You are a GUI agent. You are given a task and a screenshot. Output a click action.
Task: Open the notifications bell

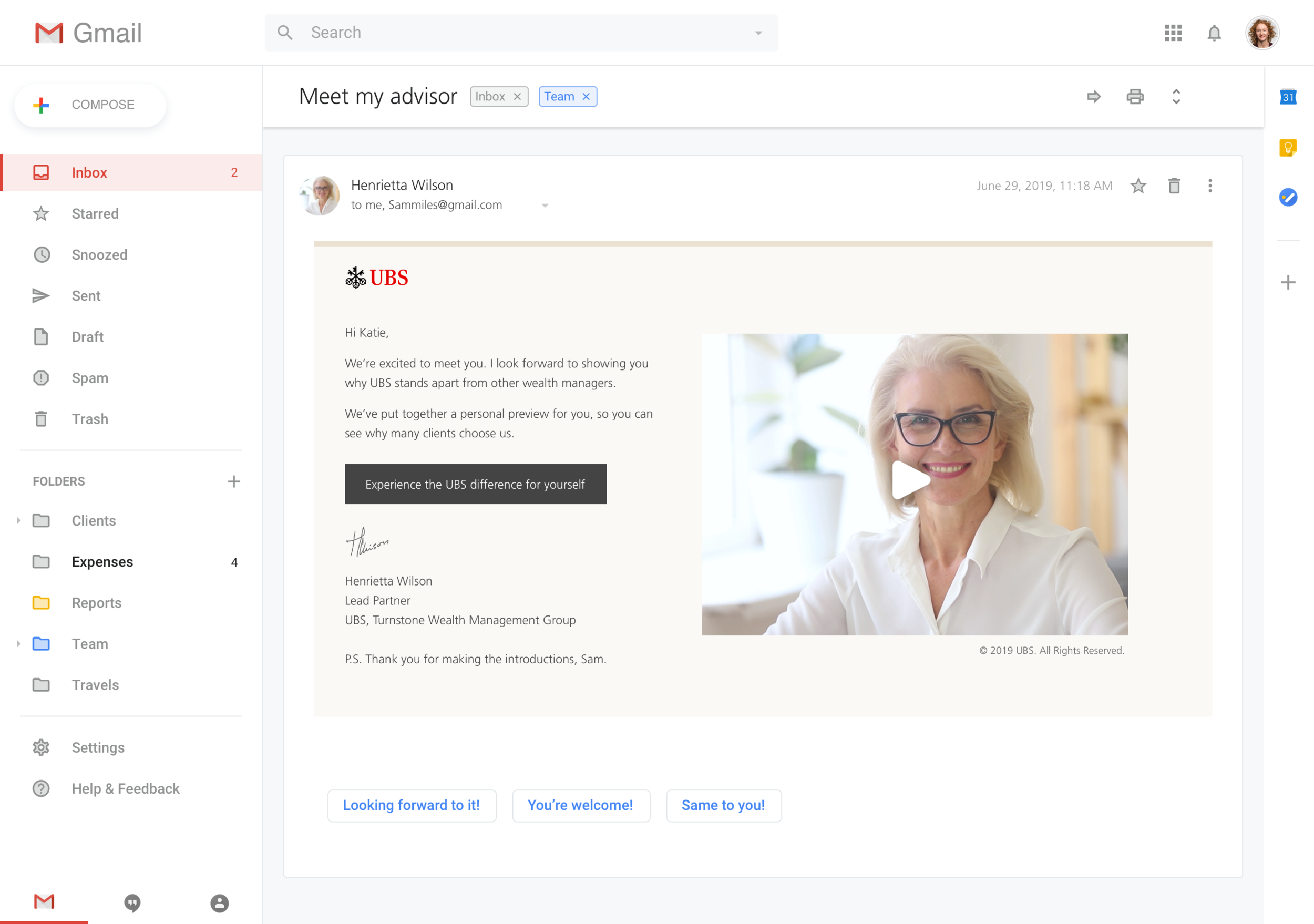[1214, 33]
